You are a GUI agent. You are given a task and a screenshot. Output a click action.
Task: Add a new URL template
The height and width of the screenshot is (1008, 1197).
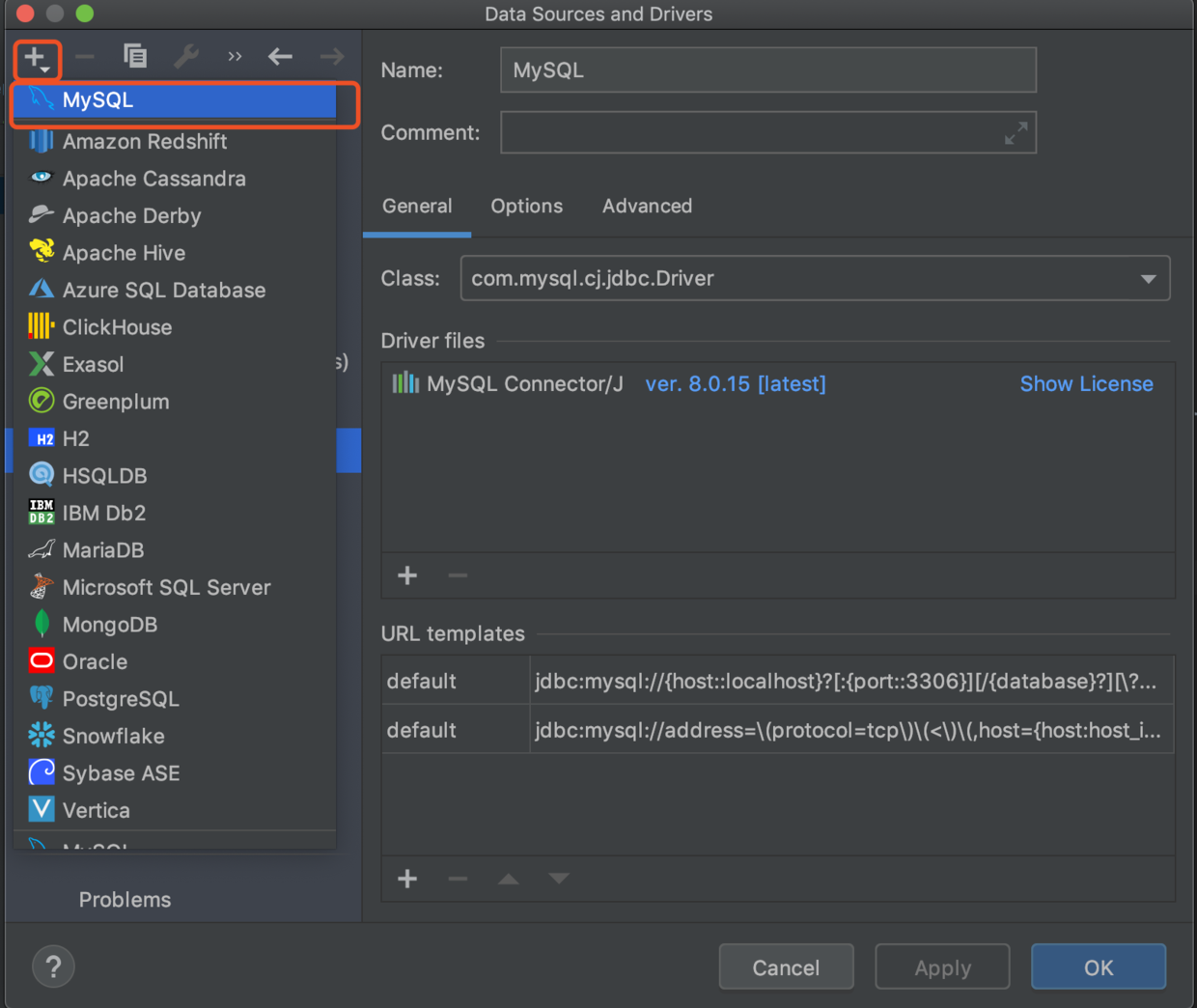point(407,879)
